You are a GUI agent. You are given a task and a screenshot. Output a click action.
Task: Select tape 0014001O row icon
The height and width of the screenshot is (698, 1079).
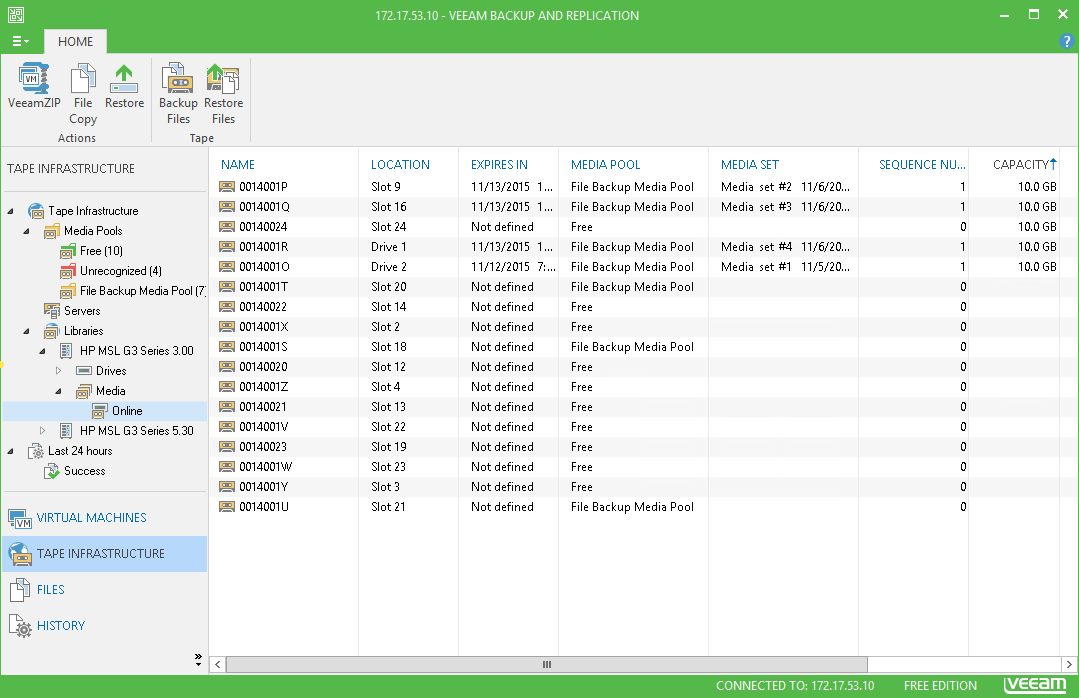(x=227, y=266)
